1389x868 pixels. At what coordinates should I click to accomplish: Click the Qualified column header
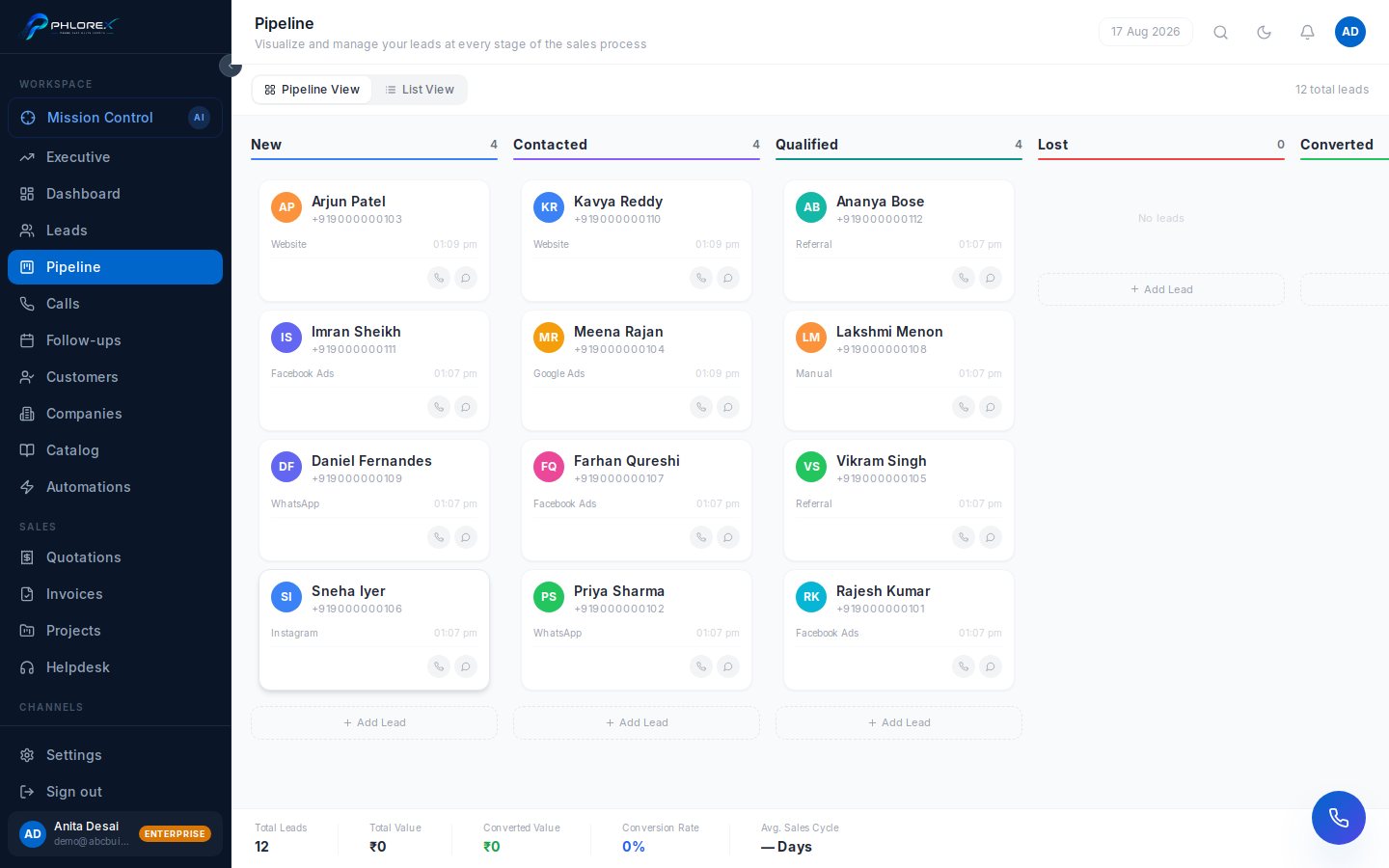pyautogui.click(x=806, y=145)
